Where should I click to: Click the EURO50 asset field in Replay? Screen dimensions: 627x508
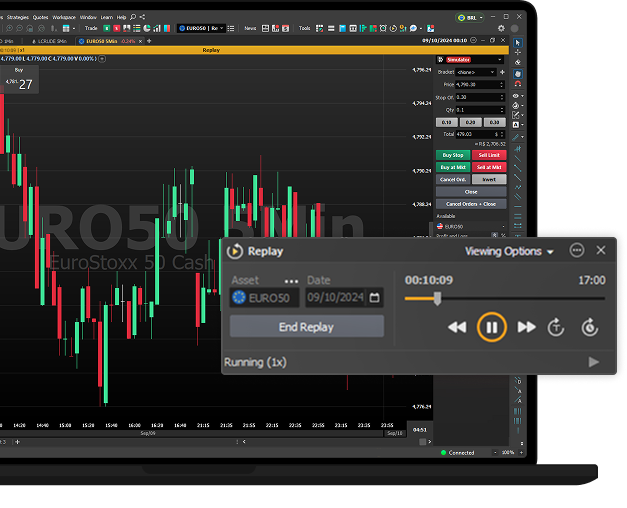coord(264,298)
